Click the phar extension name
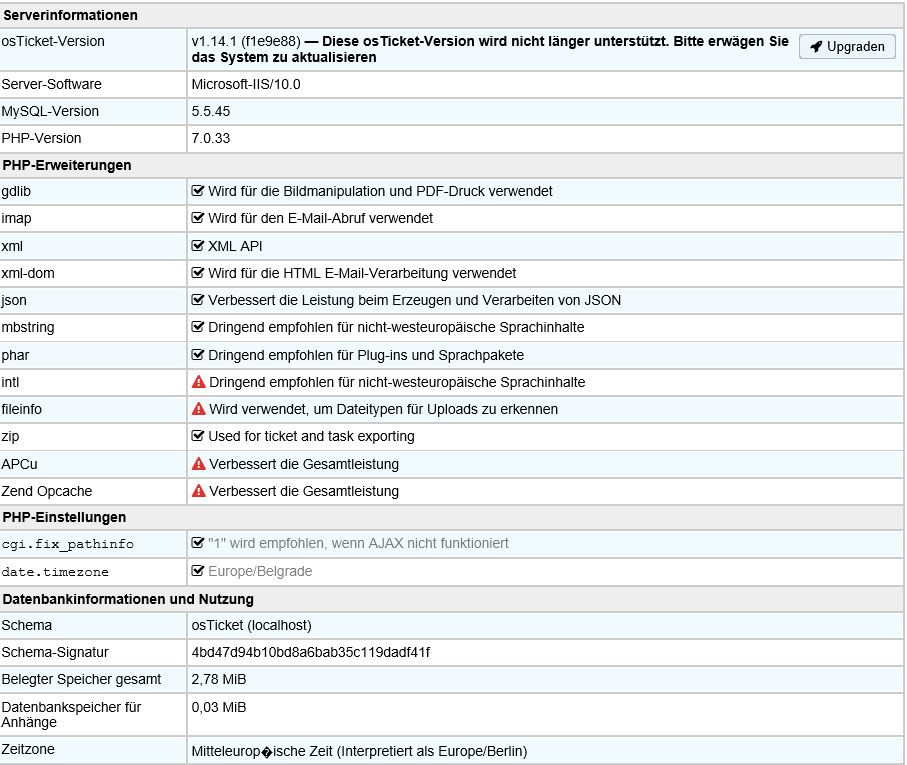 point(15,355)
